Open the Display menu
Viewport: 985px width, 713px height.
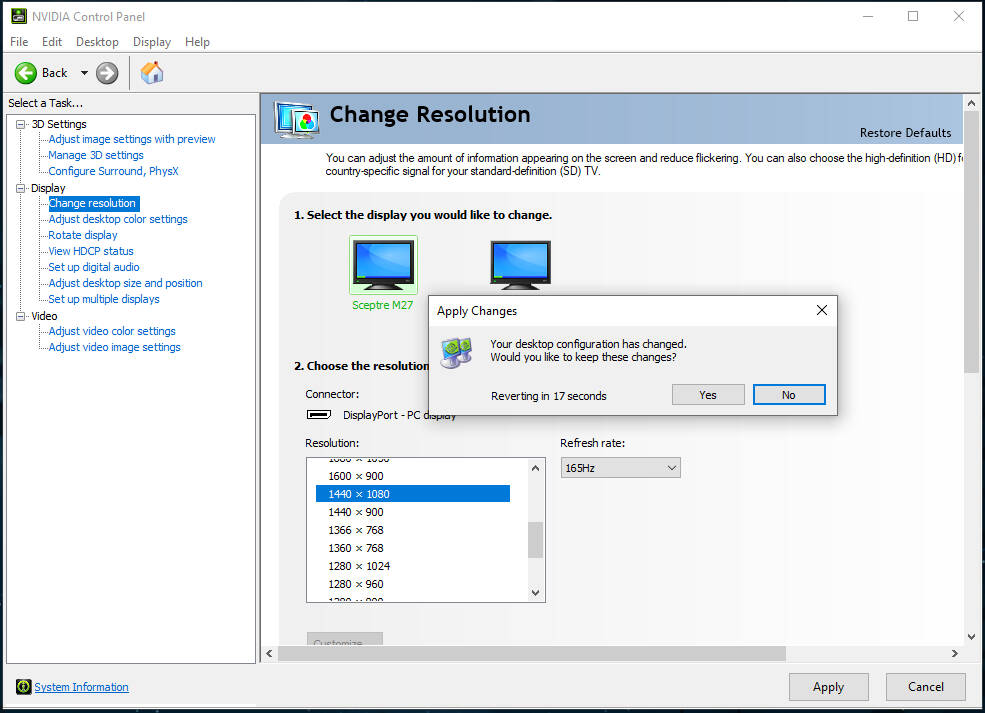[151, 42]
